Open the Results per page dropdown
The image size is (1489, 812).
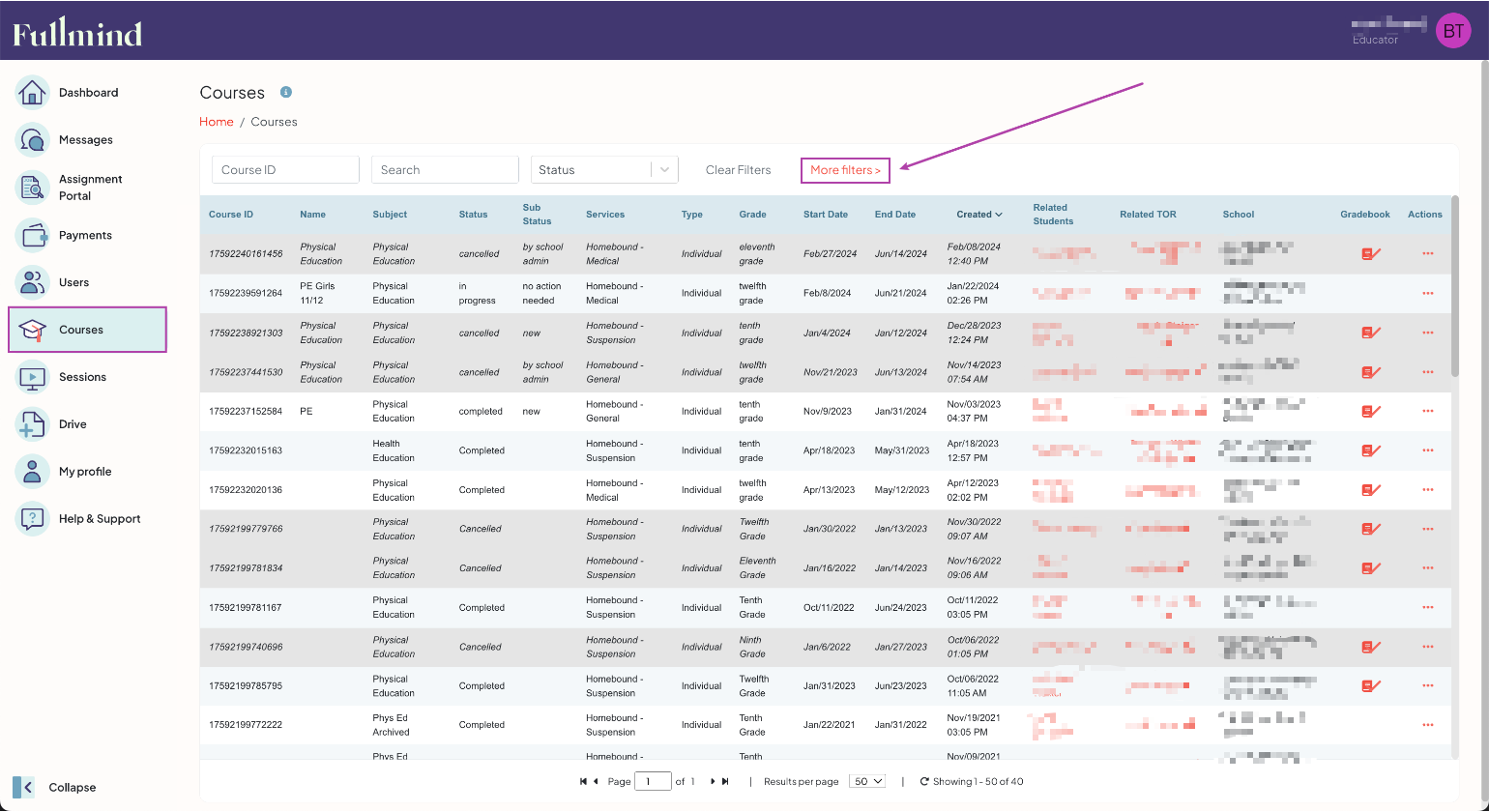point(866,781)
